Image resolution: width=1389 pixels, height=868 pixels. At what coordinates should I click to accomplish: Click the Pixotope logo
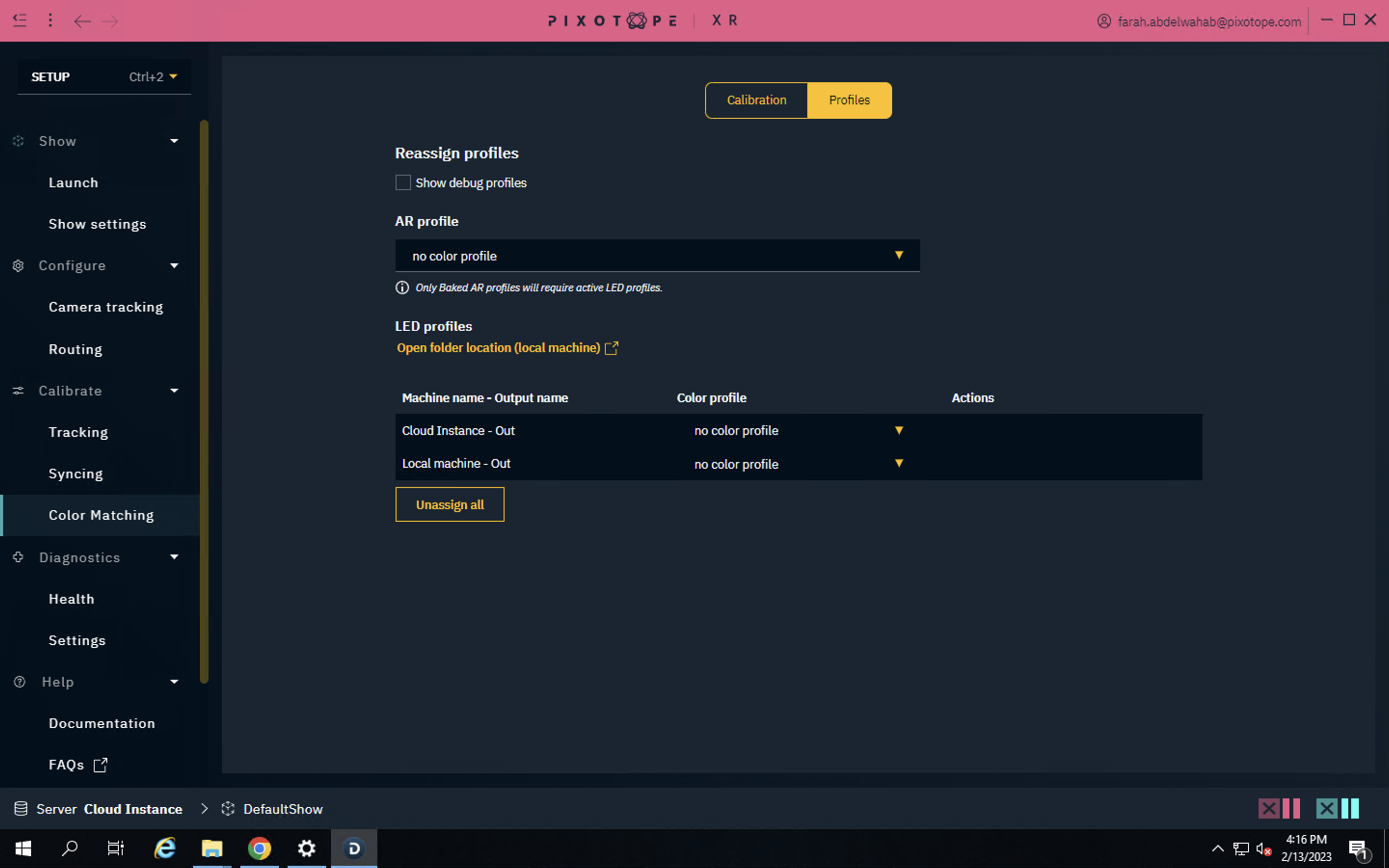coord(613,21)
